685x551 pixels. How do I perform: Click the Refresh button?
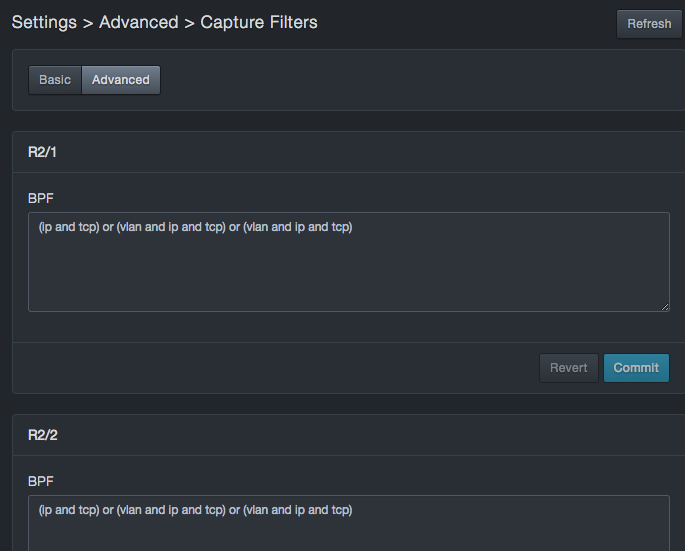click(x=649, y=24)
